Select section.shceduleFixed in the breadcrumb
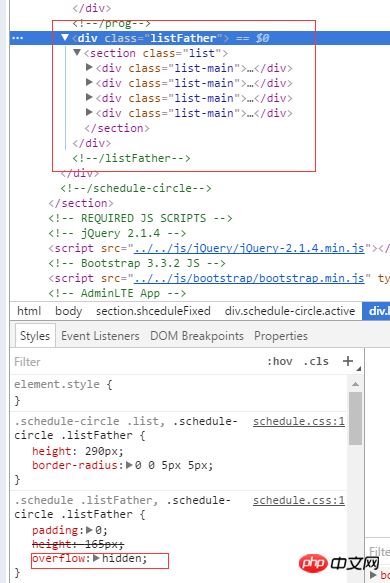This screenshot has width=390, height=583. coord(153,311)
